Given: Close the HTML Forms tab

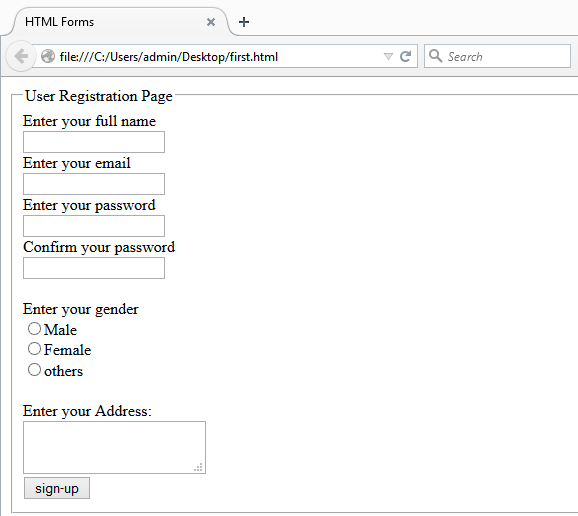Looking at the screenshot, I should 211,22.
